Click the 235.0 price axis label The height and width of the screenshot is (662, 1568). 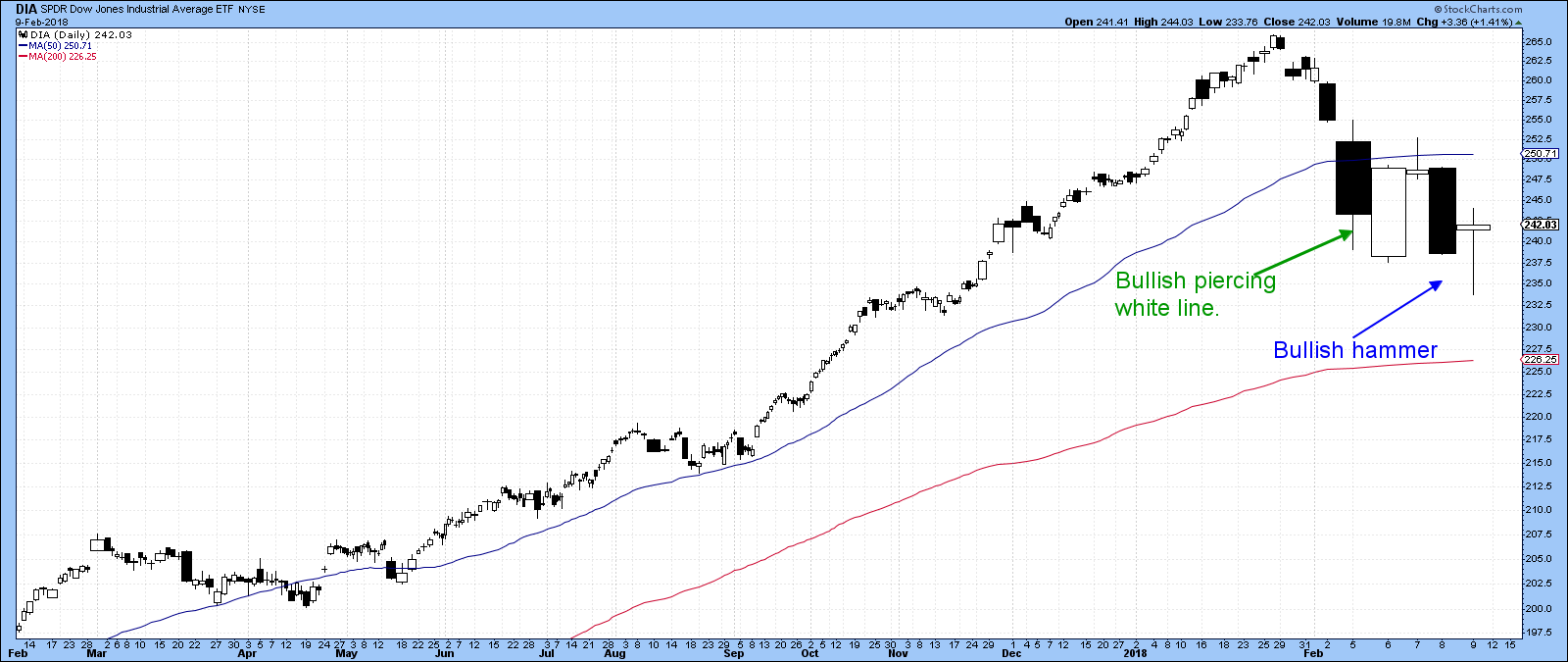(1538, 283)
